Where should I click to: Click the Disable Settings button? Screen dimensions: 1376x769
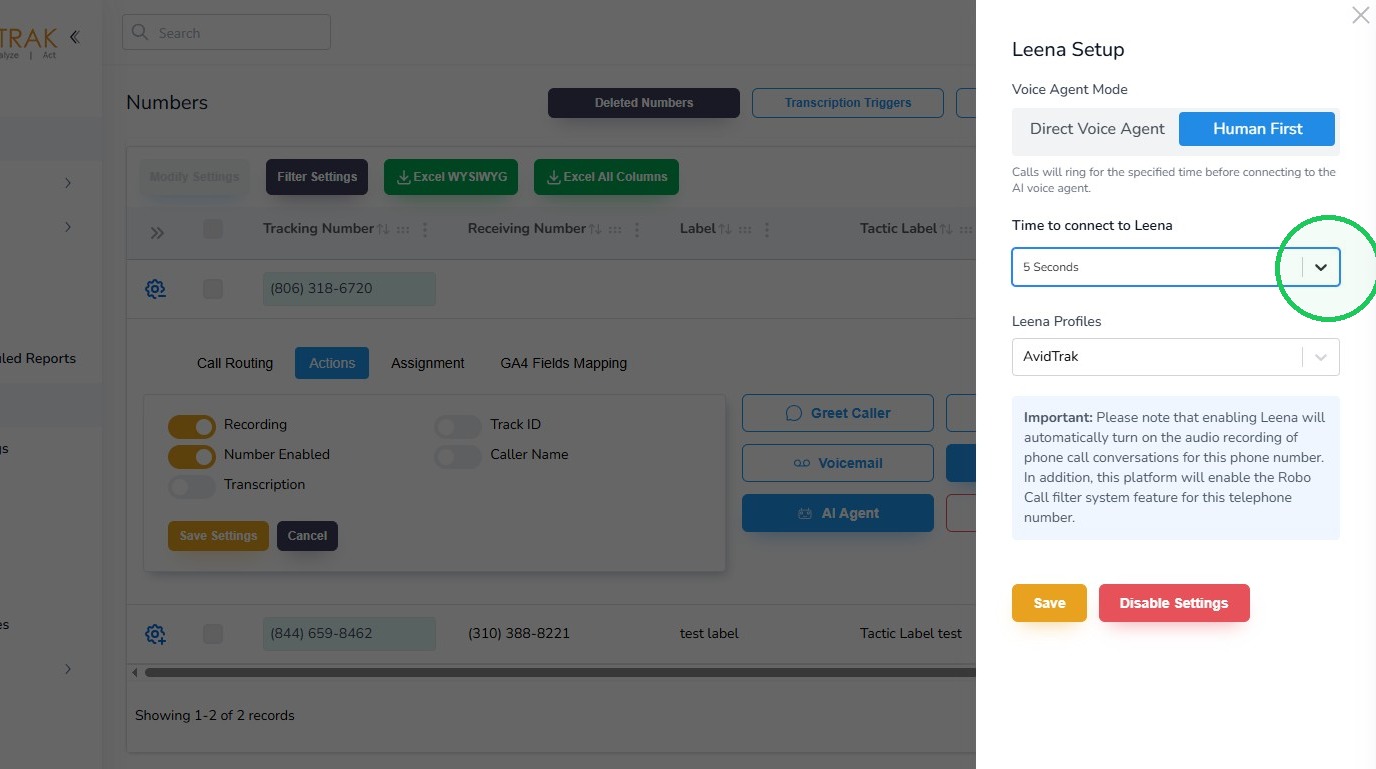[x=1174, y=603]
